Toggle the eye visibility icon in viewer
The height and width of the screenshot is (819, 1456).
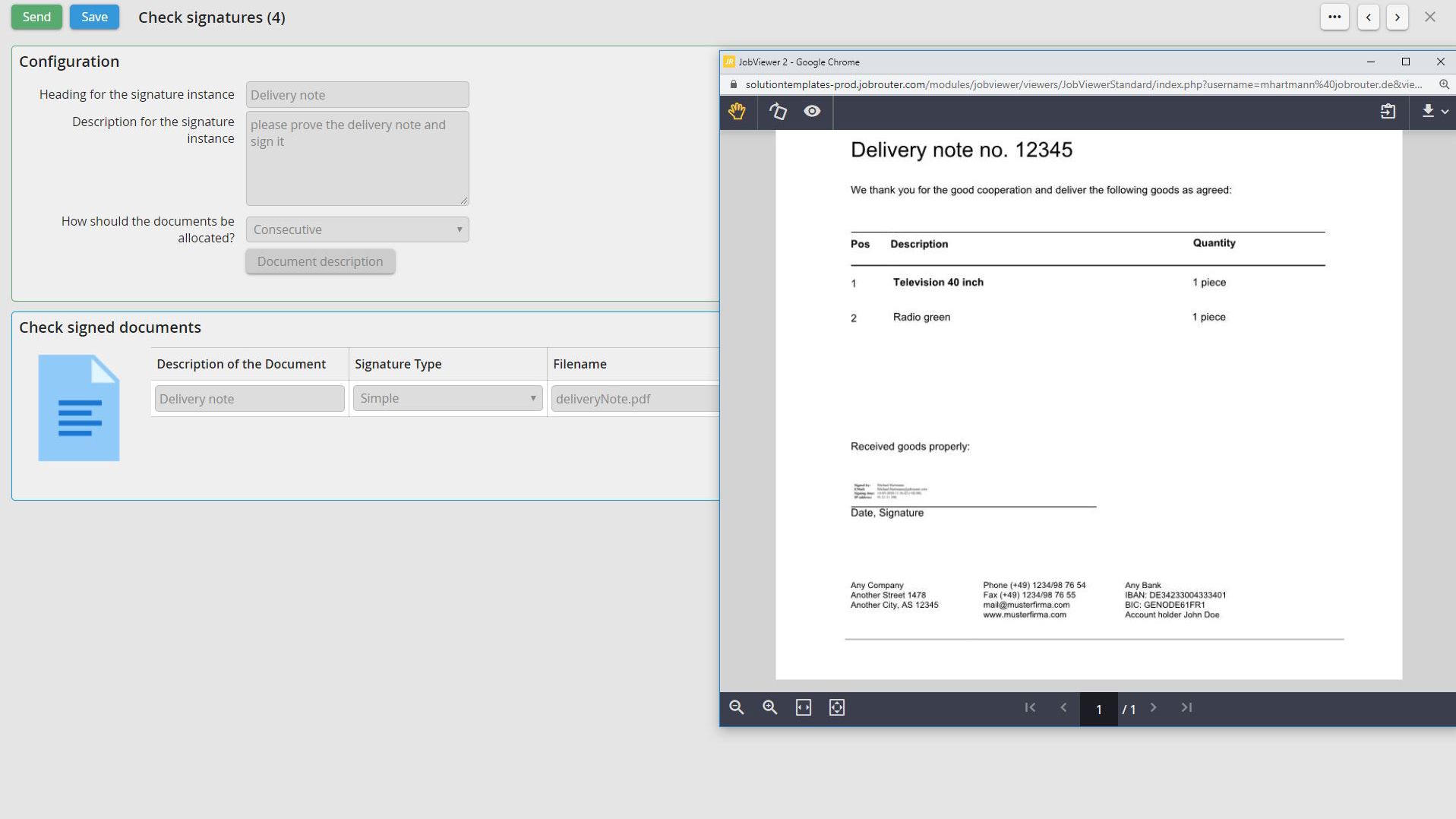(812, 112)
